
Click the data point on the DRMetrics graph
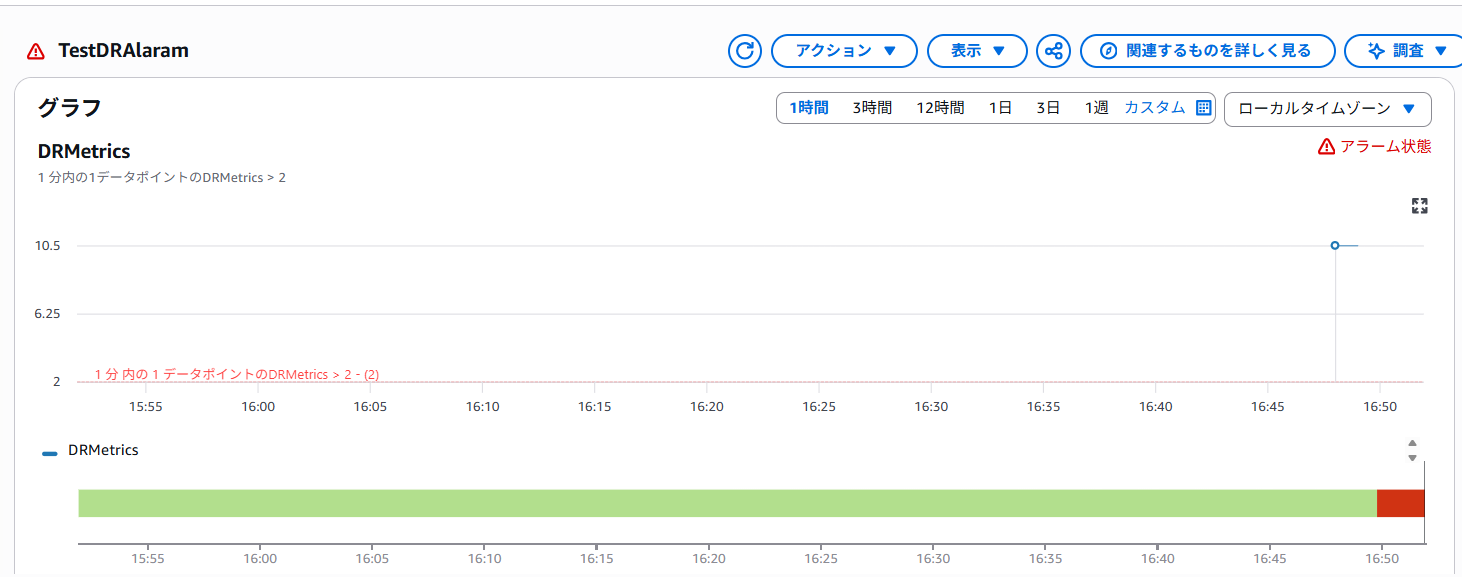[x=1335, y=245]
